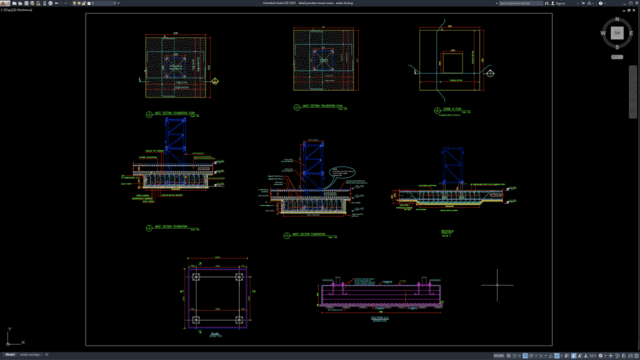Undo the last action

tap(56, 3)
